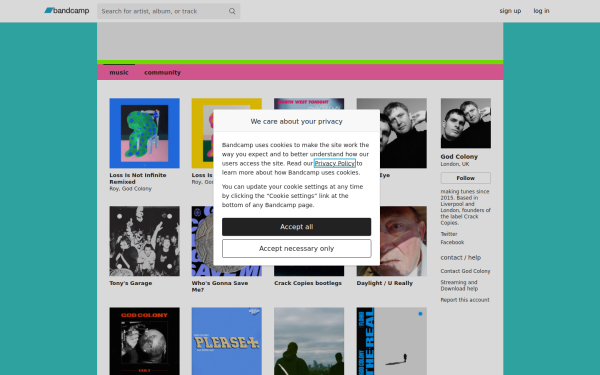
Task: Open Tony's Garage album cover
Action: pyautogui.click(x=145, y=241)
